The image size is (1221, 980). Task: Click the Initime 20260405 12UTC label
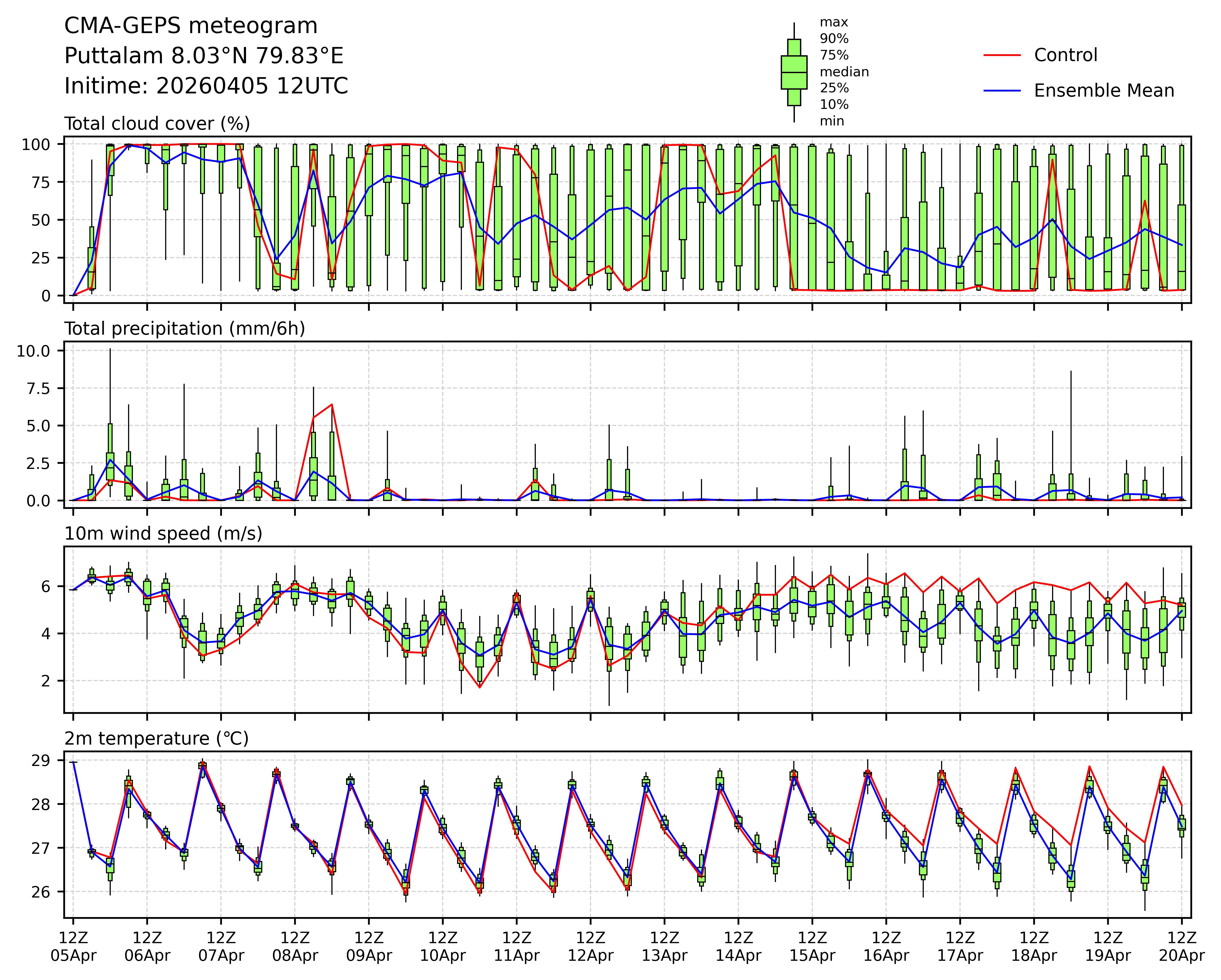click(206, 86)
